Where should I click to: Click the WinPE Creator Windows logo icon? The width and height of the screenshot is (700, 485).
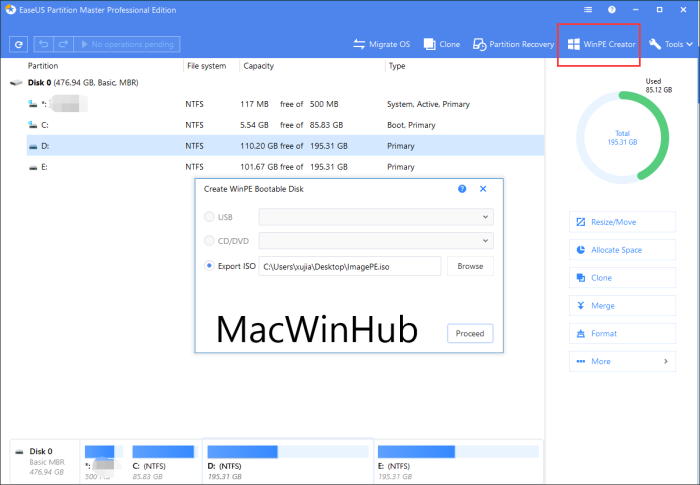point(573,44)
